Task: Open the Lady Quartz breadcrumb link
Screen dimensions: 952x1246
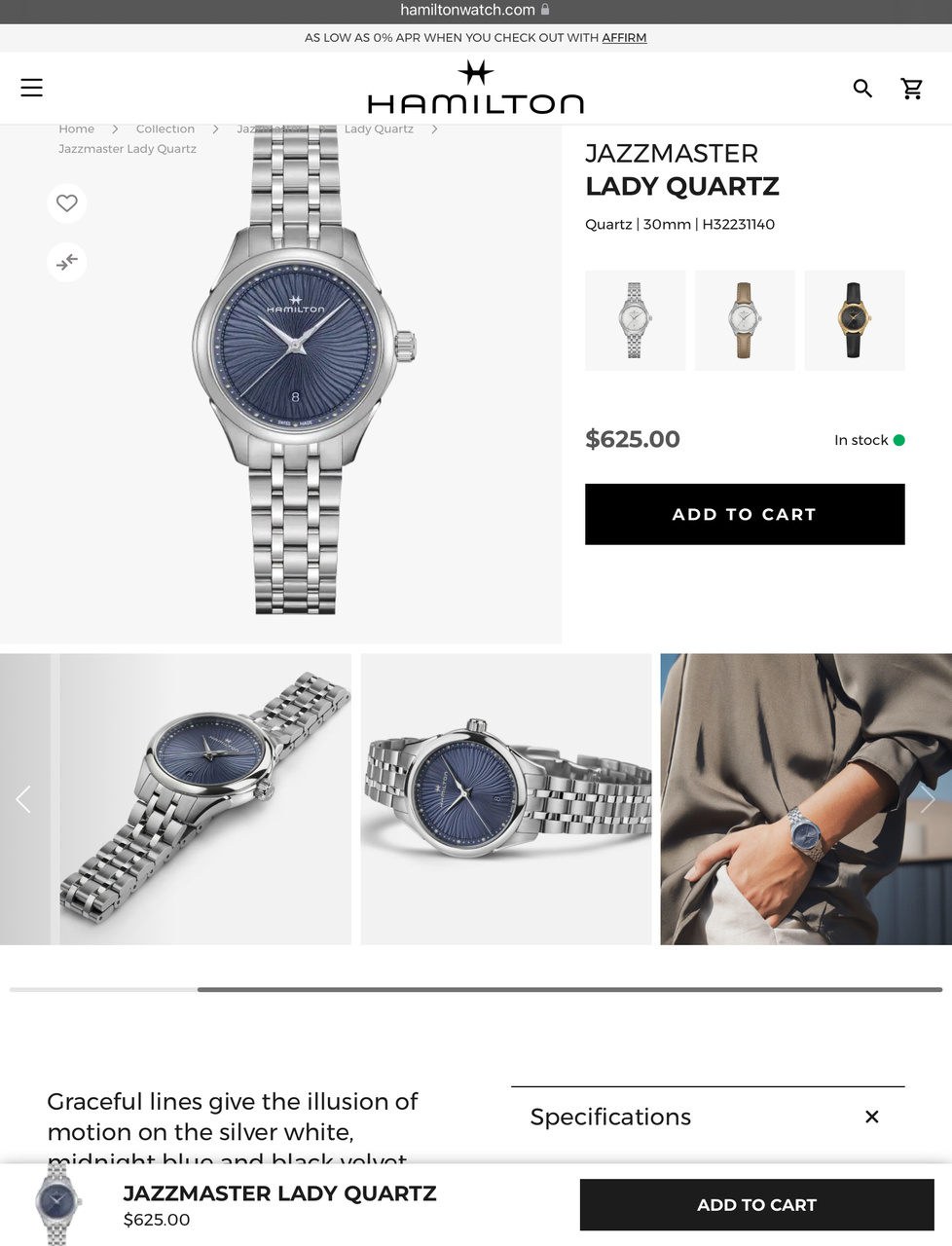Action: 379,128
